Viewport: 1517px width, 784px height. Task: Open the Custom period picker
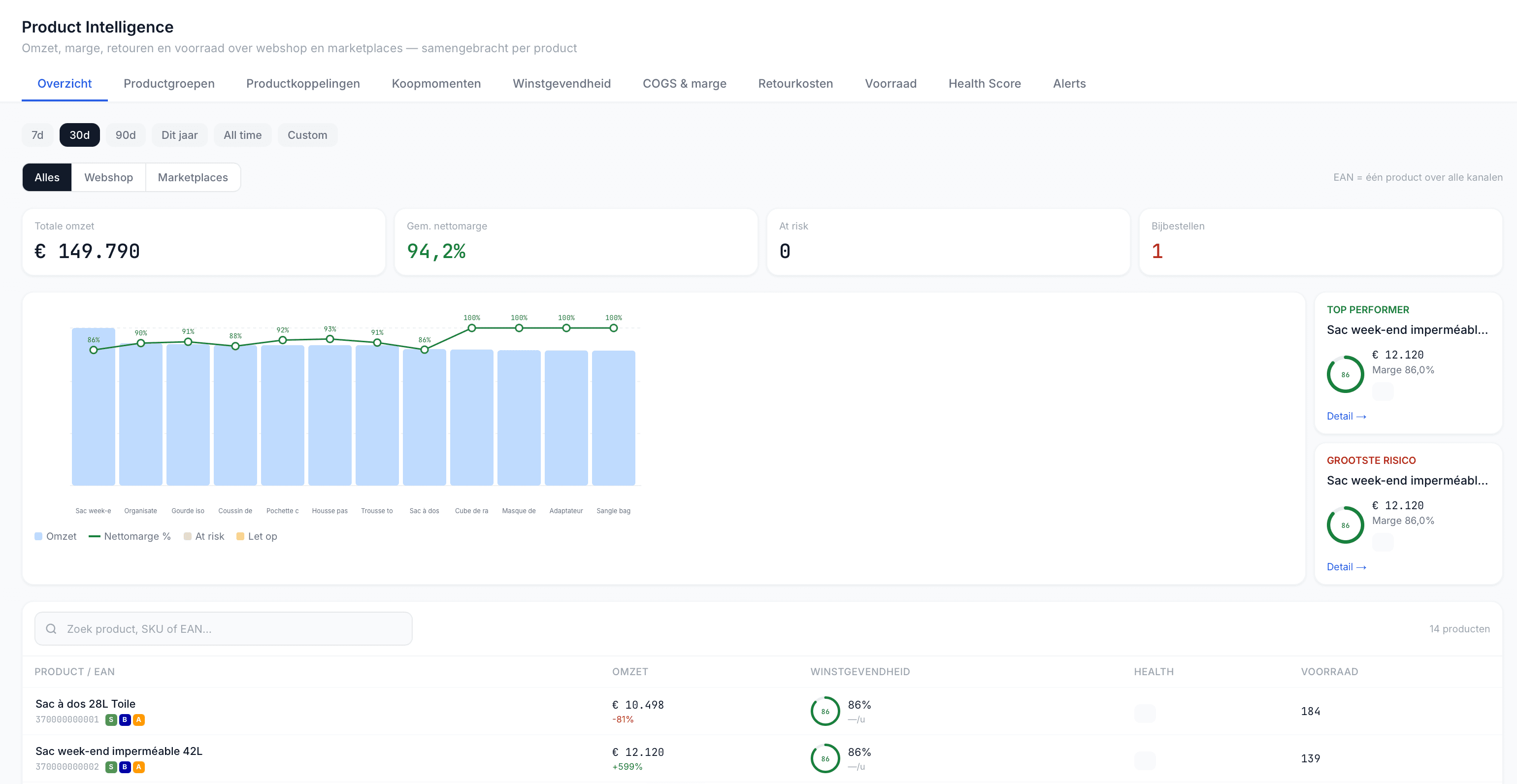tap(307, 135)
